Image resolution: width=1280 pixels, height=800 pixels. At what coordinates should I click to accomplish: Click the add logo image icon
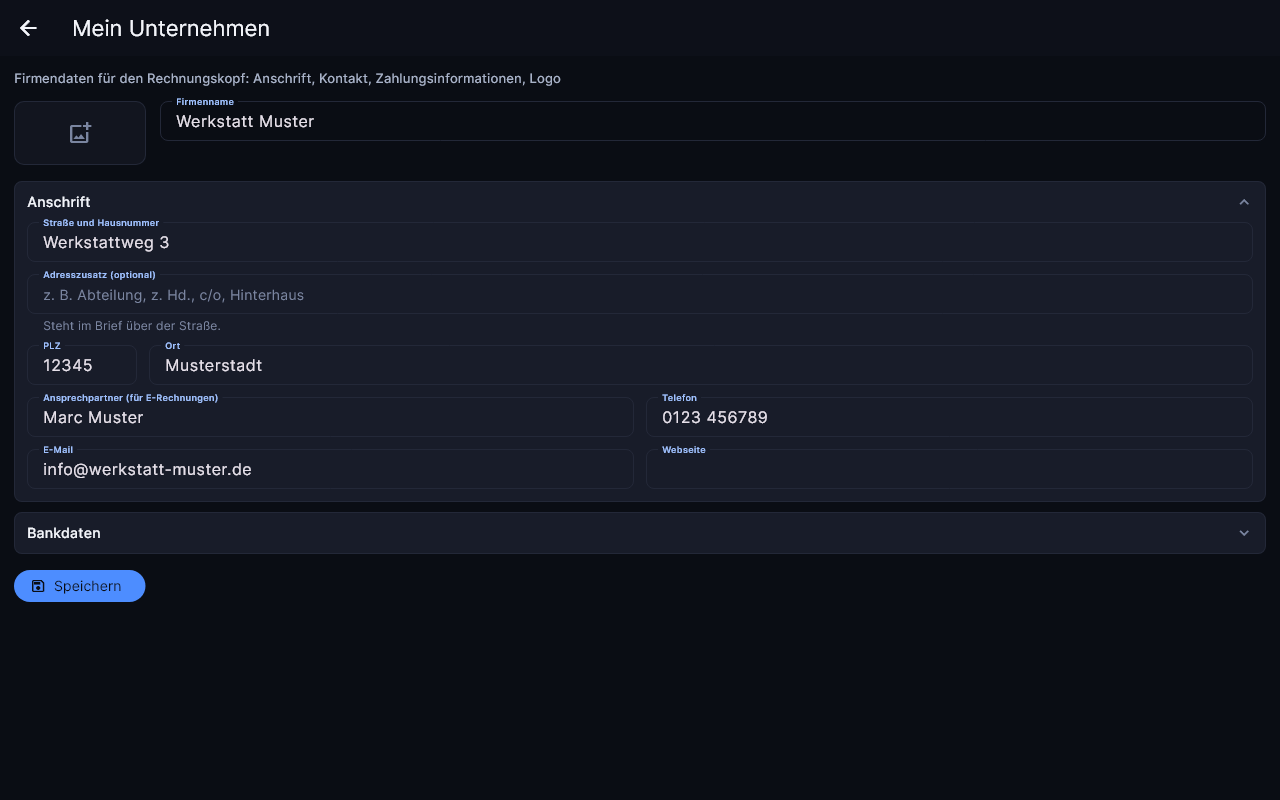point(80,133)
